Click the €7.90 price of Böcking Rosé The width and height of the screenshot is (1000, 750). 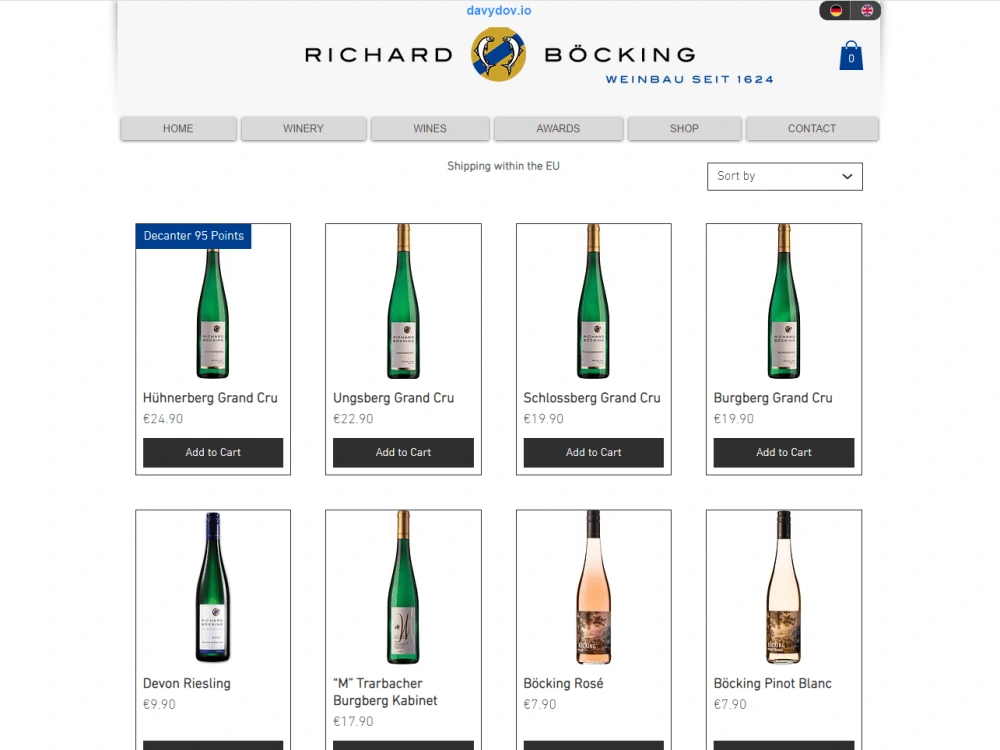pyautogui.click(x=540, y=705)
